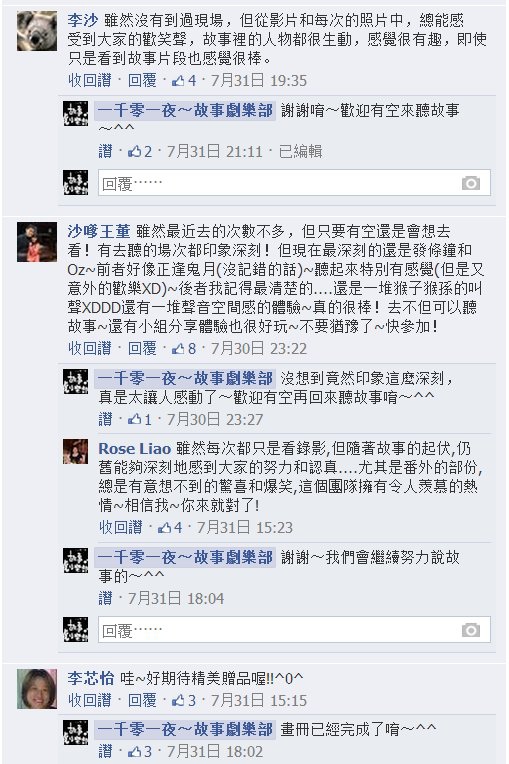Show edit history via 已編輯
Image resolution: width=509 pixels, height=764 pixels.
point(301,152)
